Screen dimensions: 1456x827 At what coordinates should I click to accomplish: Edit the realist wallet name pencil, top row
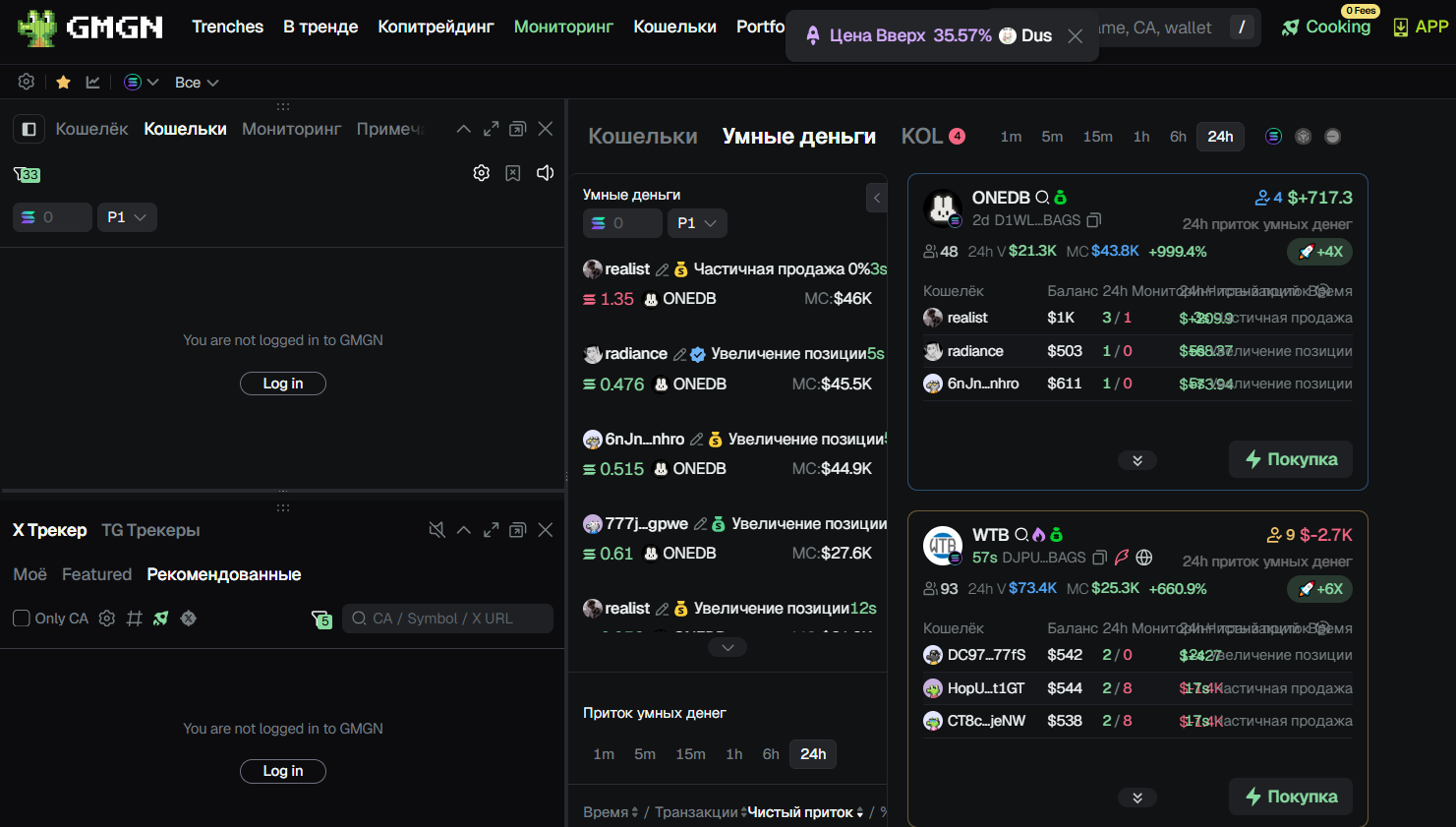(663, 269)
